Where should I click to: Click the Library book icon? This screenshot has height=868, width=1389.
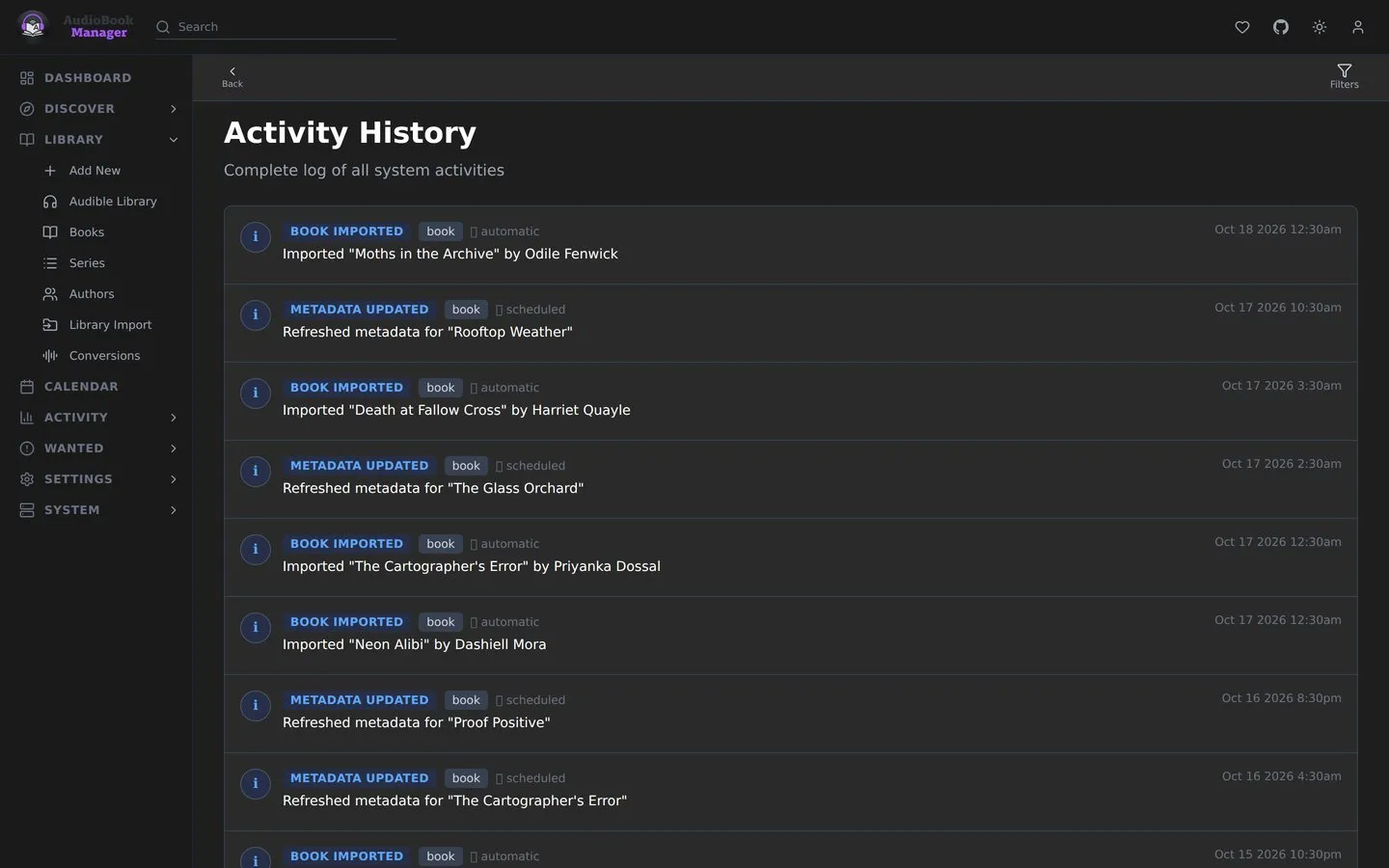point(27,140)
